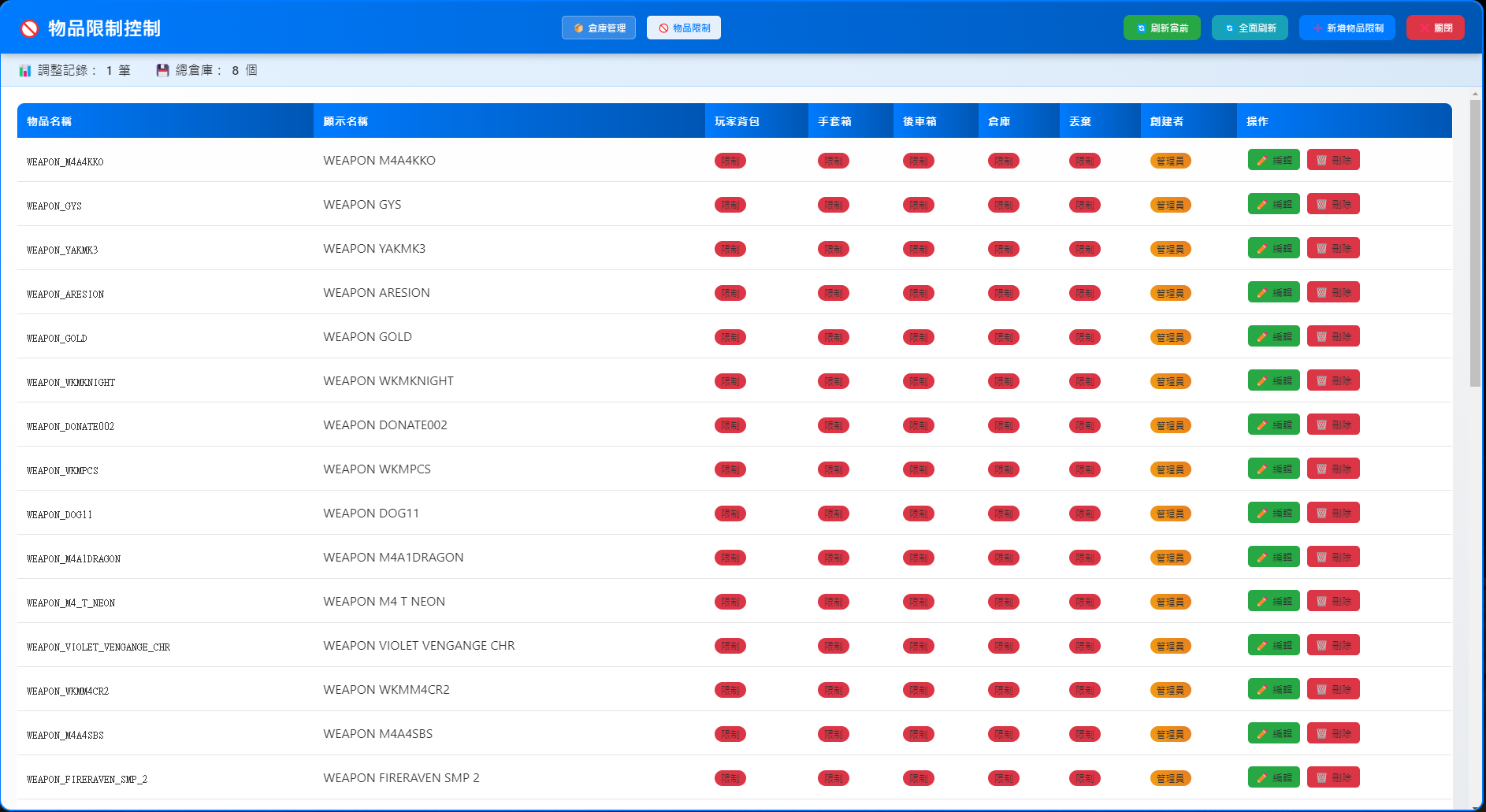Click the trash delete icon for WEAPON_GYS

[x=1321, y=205]
